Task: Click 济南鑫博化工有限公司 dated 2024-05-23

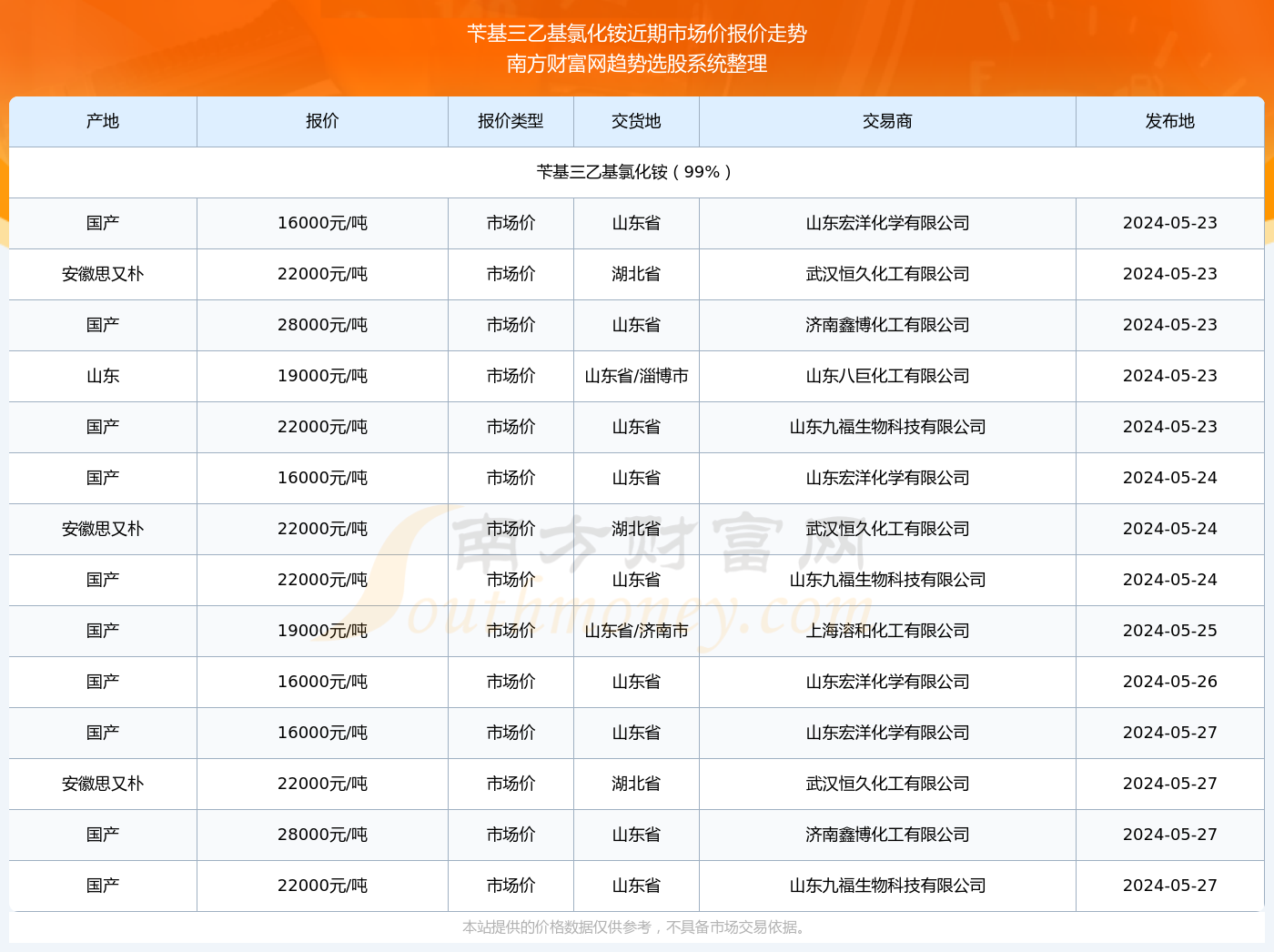Action: click(x=887, y=325)
